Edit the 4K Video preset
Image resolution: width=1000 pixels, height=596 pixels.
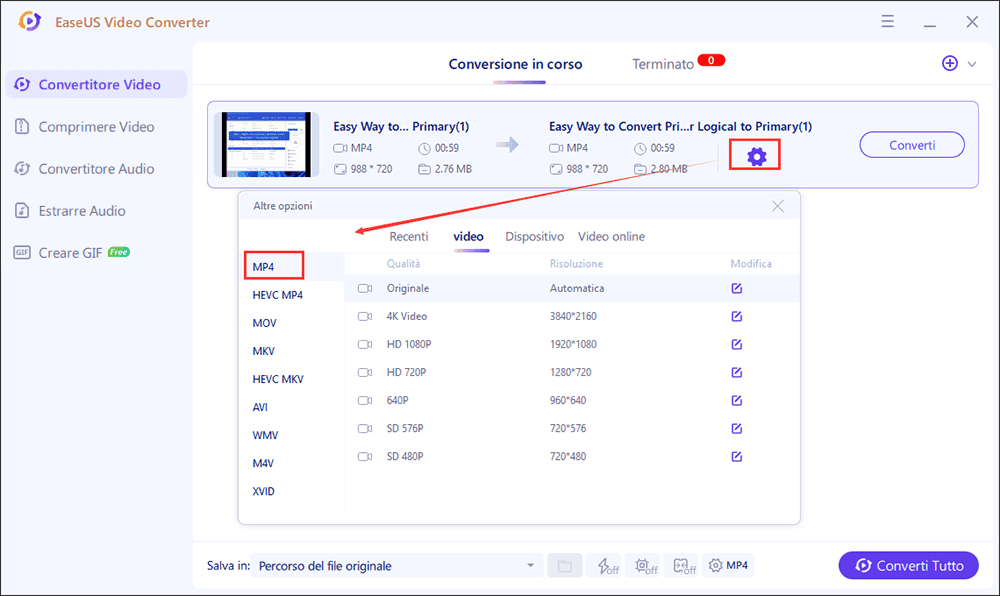(x=737, y=316)
